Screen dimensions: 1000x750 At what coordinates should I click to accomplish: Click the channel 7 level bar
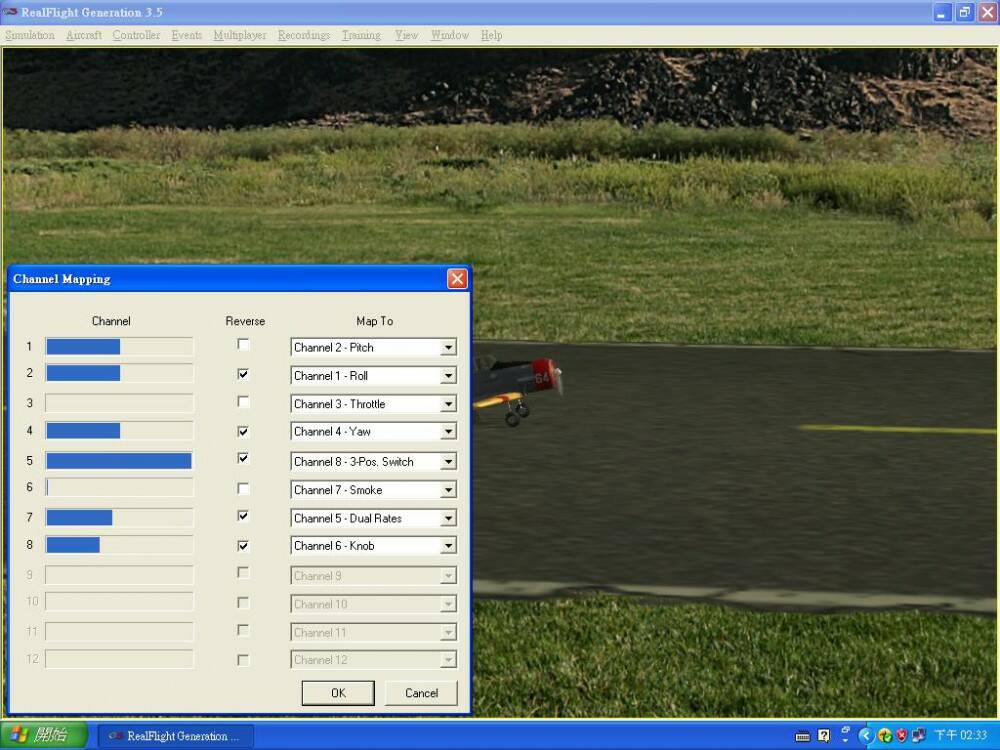[x=119, y=517]
